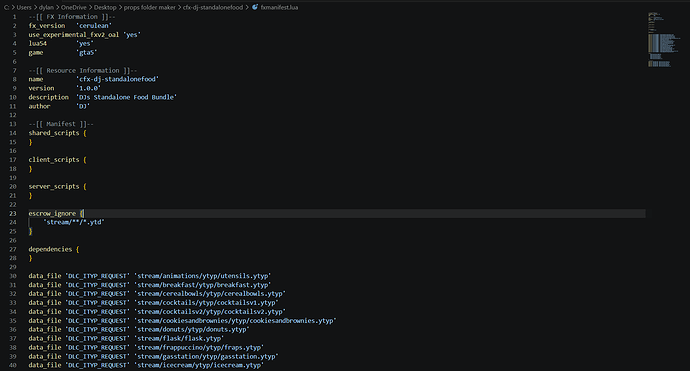690x371 pixels.
Task: Select the dylan breadcrumb folder
Action: pos(46,7)
